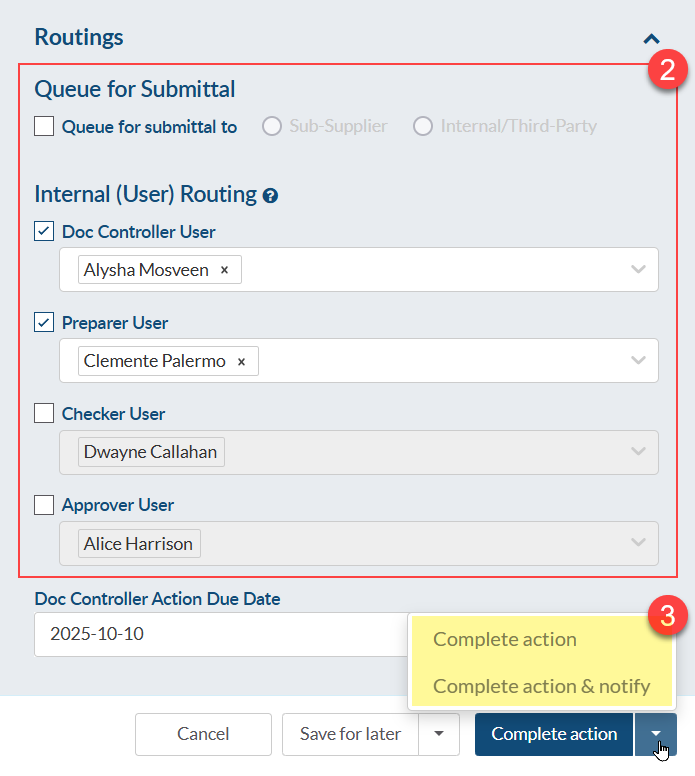Expand the Doc Controller User dropdown
Image resolution: width=695 pixels, height=776 pixels.
pos(638,270)
